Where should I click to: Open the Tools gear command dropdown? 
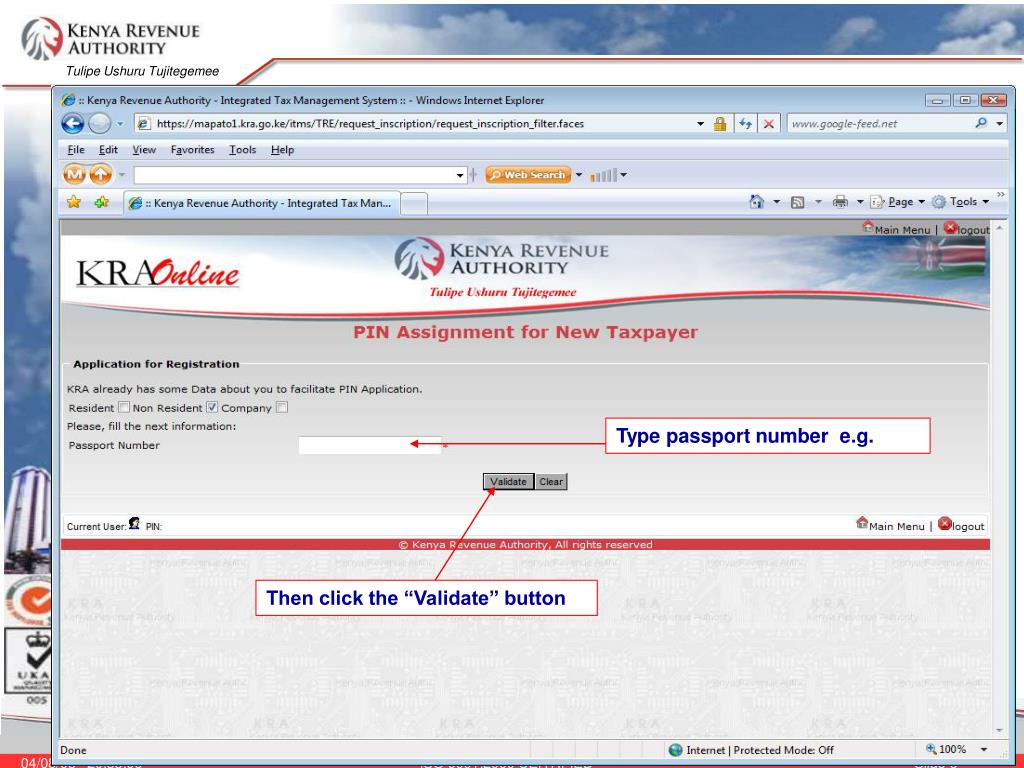click(960, 202)
